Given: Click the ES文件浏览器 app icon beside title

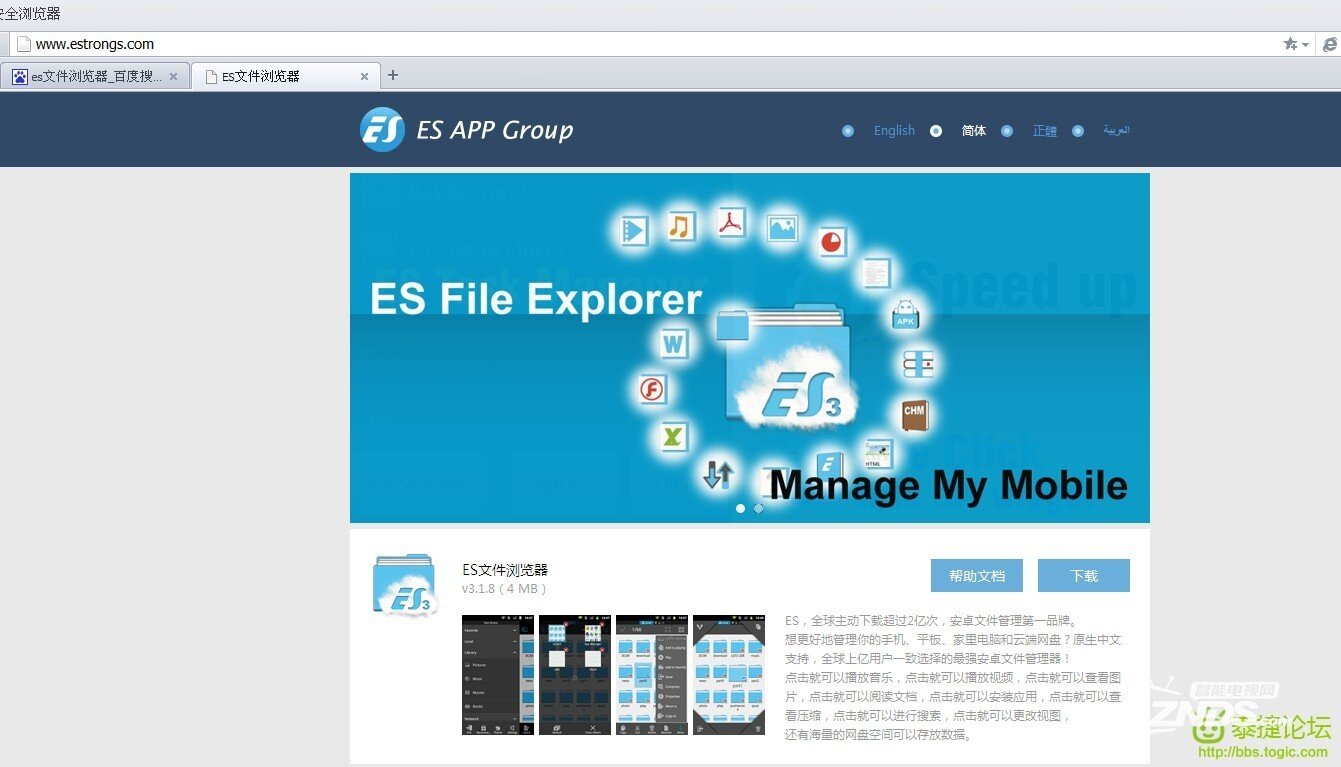Looking at the screenshot, I should click(405, 585).
